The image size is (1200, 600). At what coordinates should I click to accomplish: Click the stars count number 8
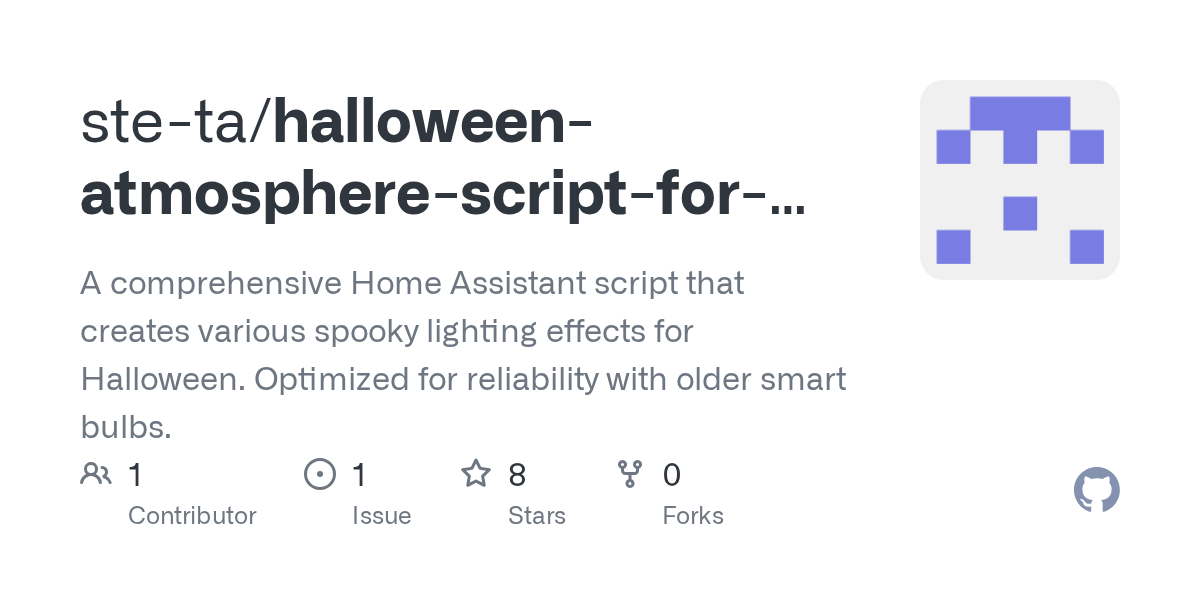[x=517, y=475]
